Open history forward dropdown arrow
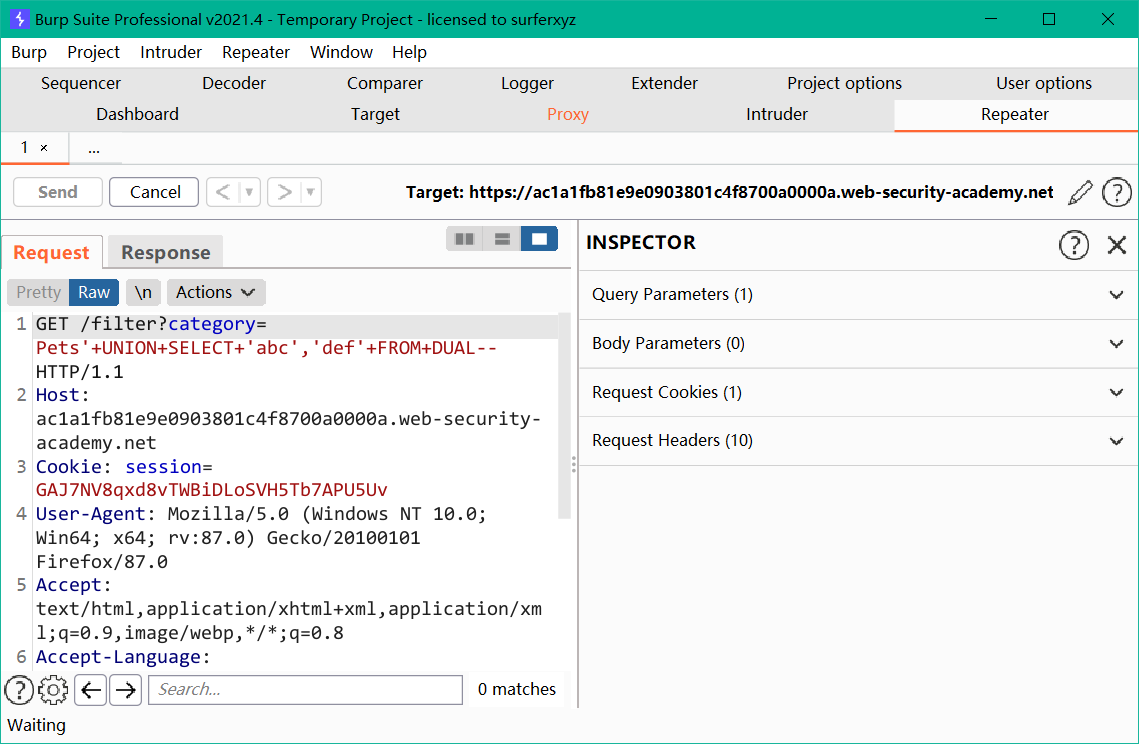The height and width of the screenshot is (744, 1139). click(x=311, y=192)
